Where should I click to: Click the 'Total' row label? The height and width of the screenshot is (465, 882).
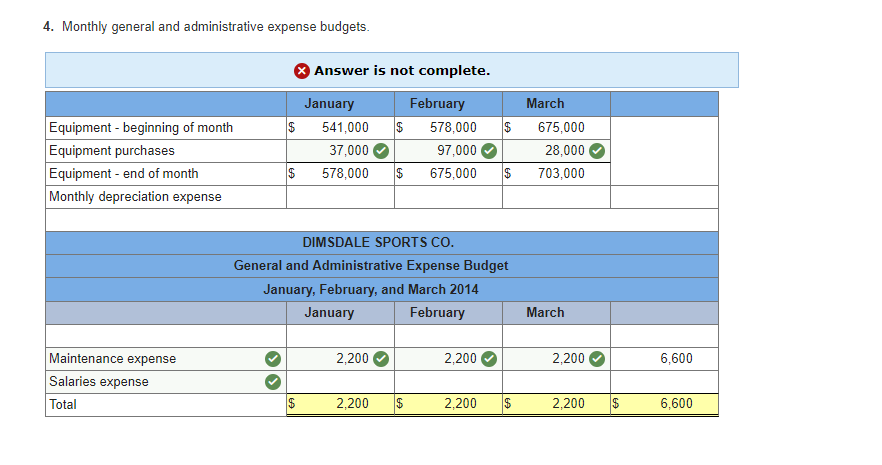click(63, 404)
